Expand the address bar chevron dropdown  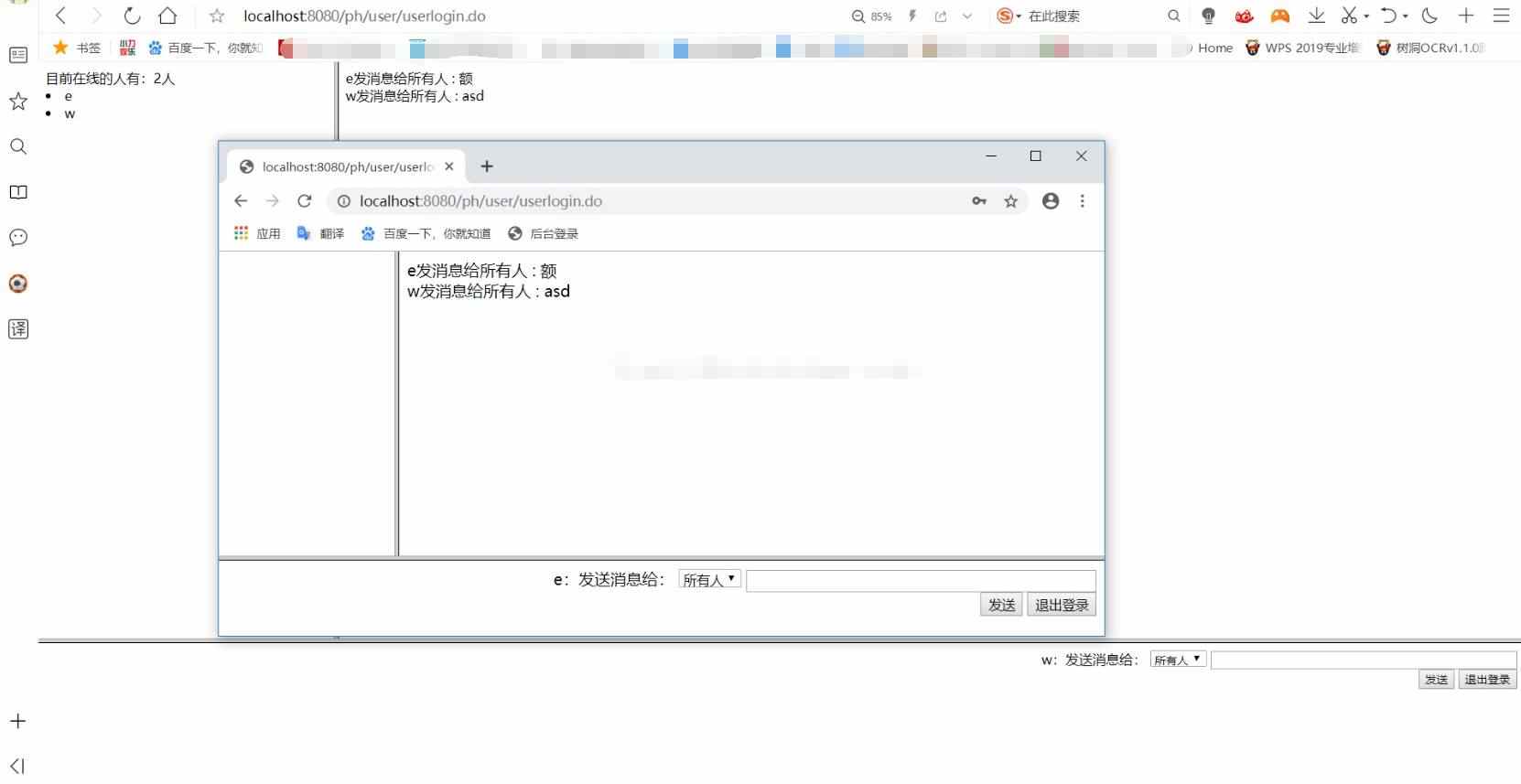[x=967, y=16]
